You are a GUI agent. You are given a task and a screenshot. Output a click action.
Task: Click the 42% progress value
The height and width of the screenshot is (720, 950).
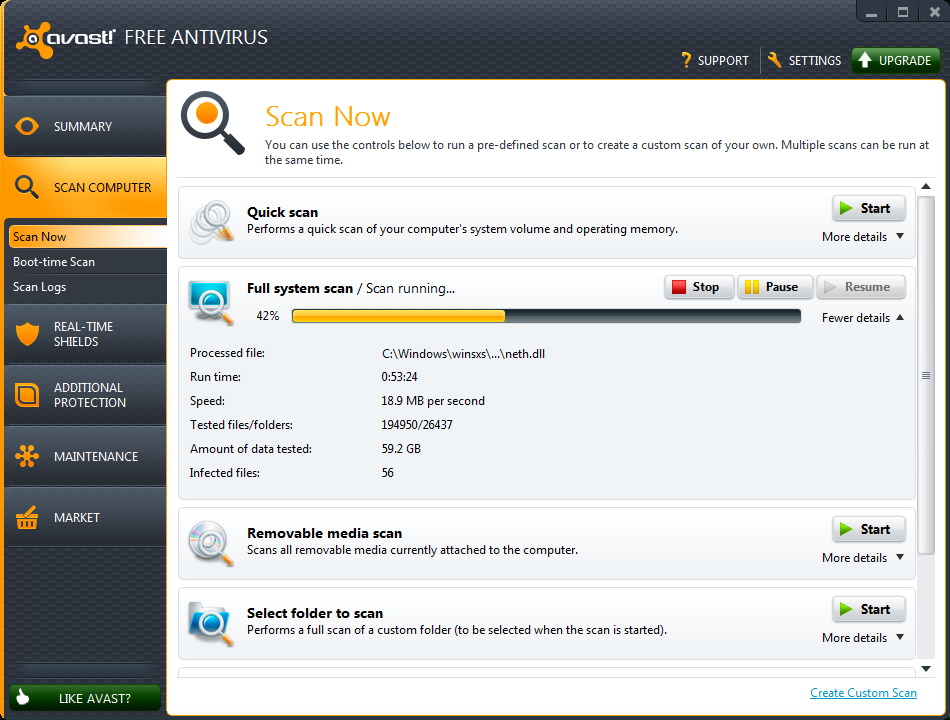point(268,316)
